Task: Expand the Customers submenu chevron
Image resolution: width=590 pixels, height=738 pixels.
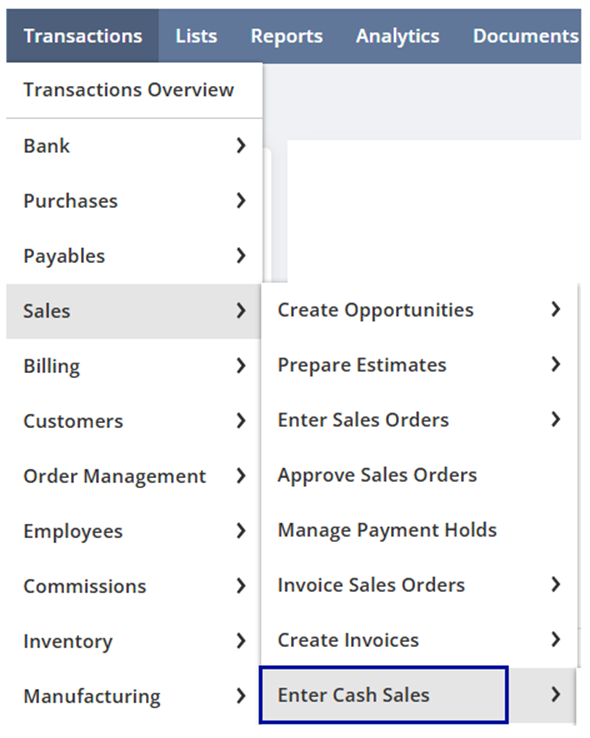Action: tap(241, 421)
